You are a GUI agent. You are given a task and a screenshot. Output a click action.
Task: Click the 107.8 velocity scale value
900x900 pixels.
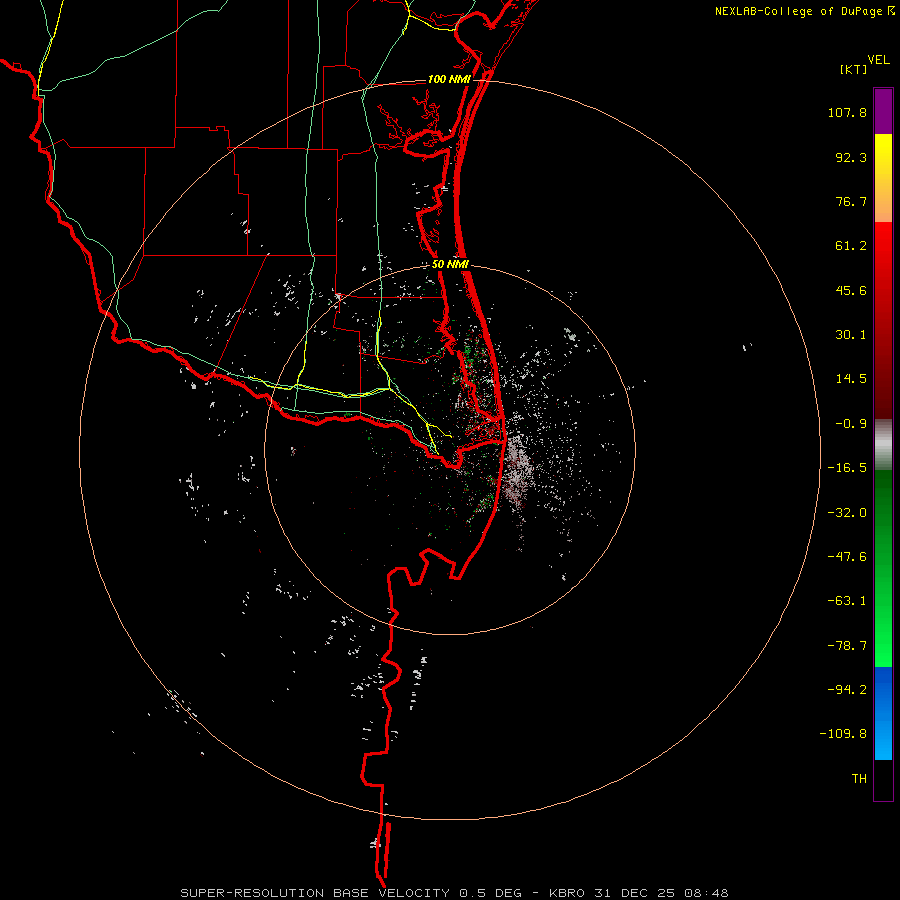847,112
